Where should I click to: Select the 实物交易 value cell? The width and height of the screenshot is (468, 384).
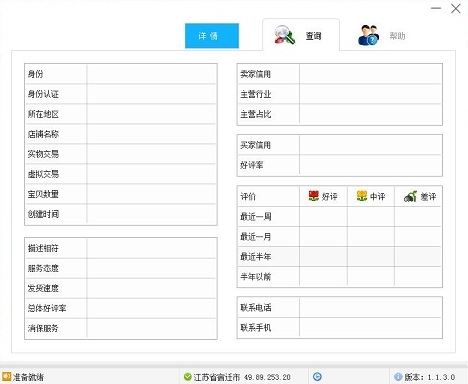click(151, 154)
